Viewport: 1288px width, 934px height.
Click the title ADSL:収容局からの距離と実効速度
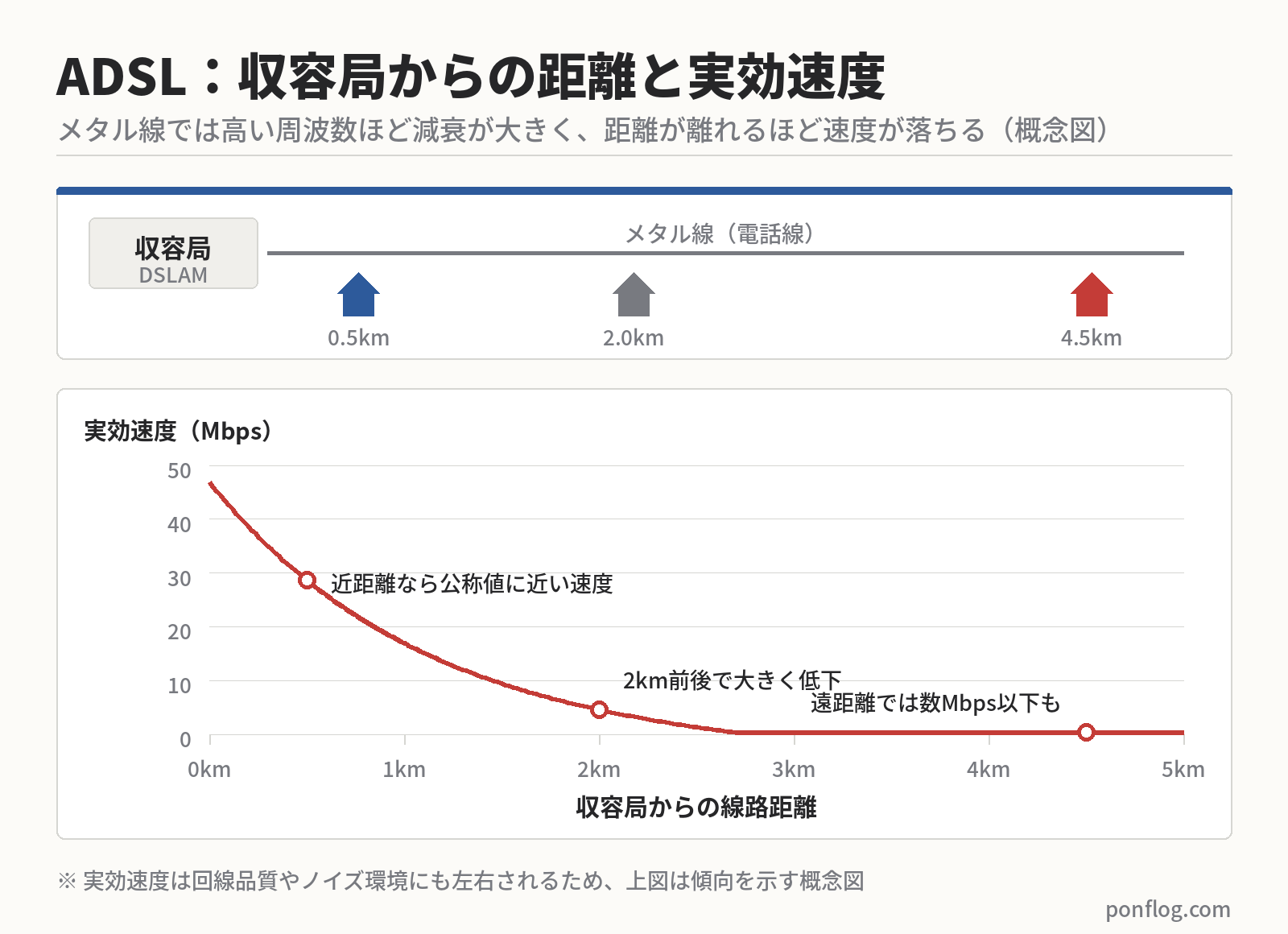[x=471, y=77]
